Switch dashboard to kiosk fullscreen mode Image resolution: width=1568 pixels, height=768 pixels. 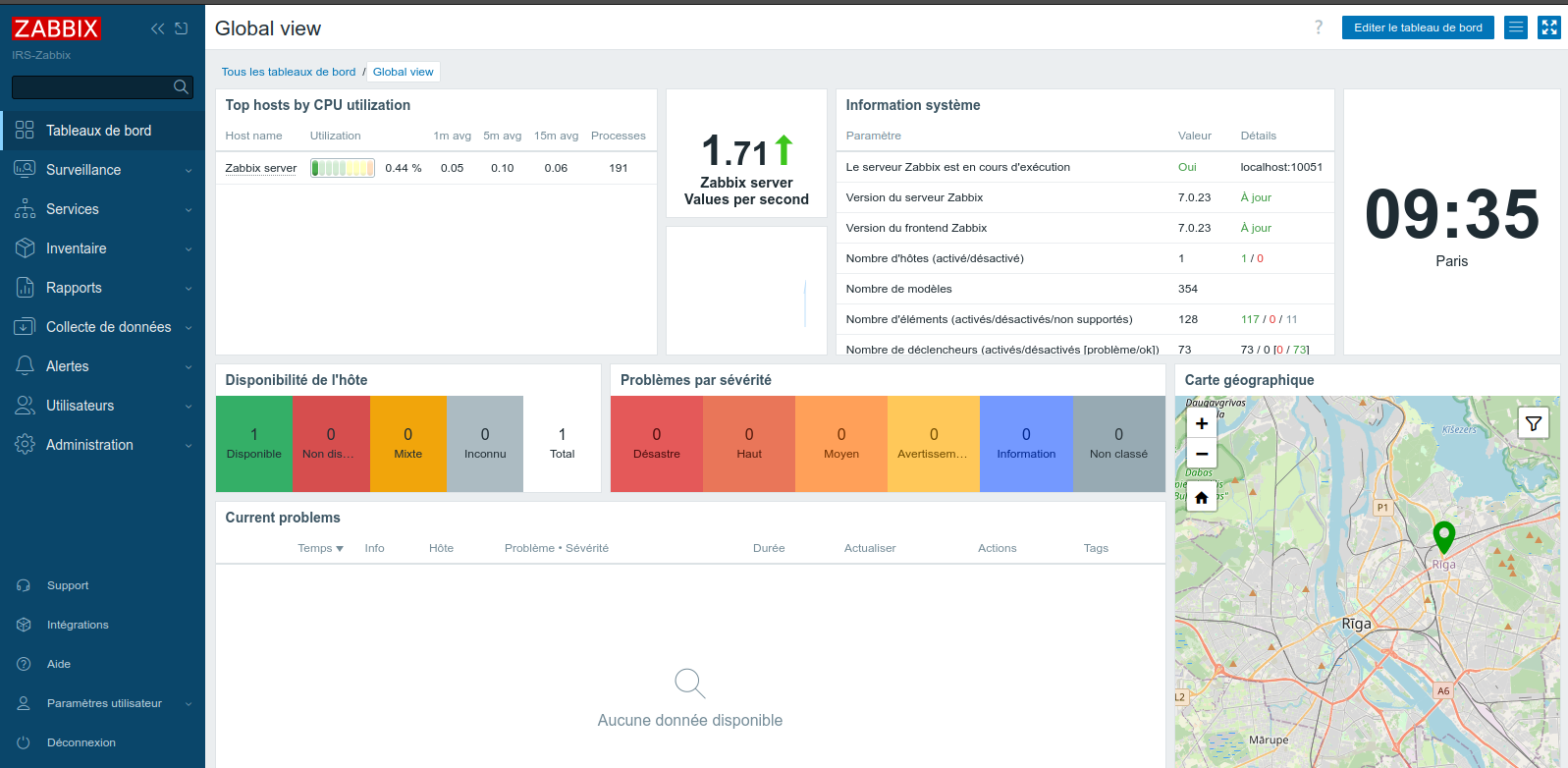click(1549, 27)
